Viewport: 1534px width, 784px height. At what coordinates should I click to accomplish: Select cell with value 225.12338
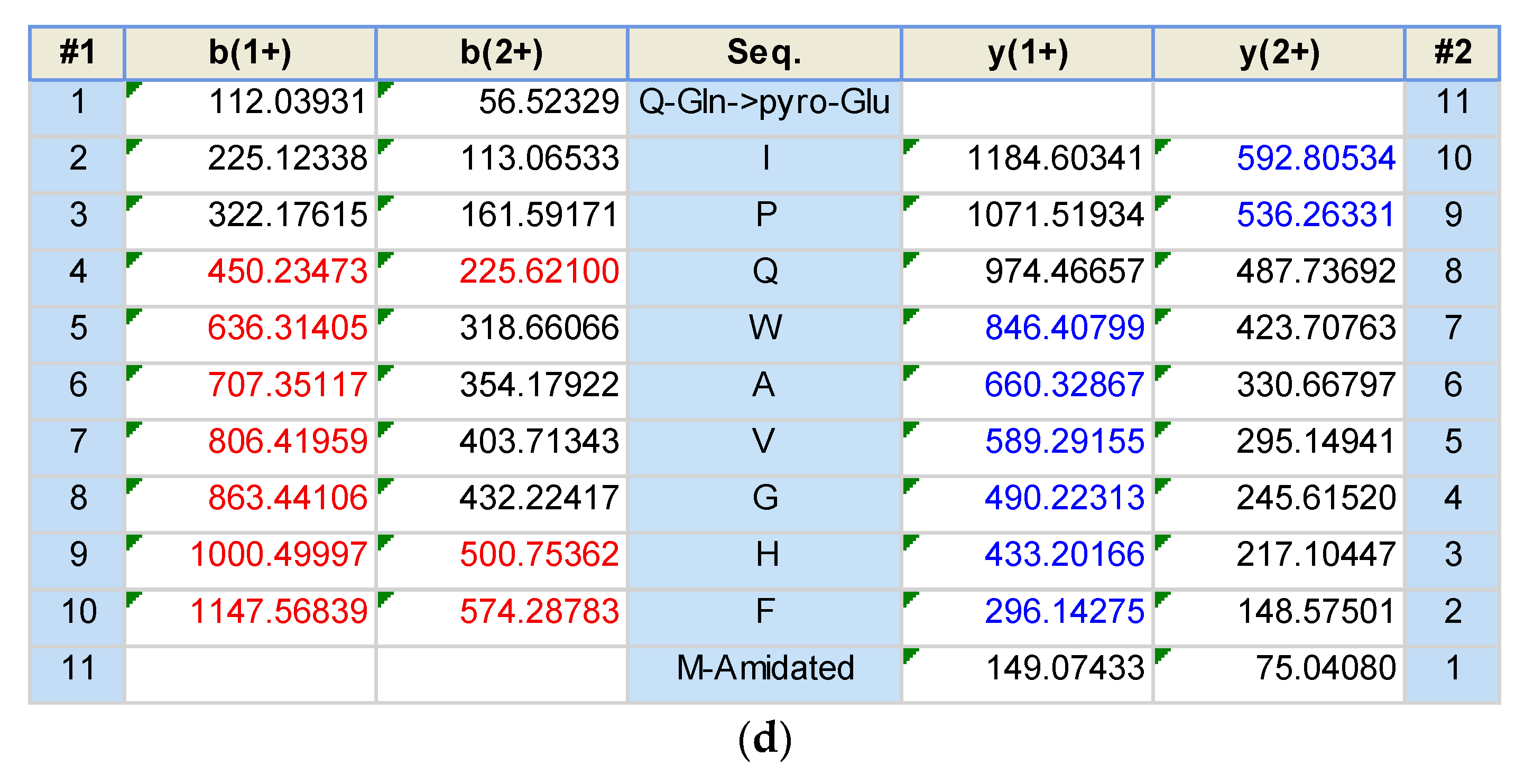pos(250,164)
